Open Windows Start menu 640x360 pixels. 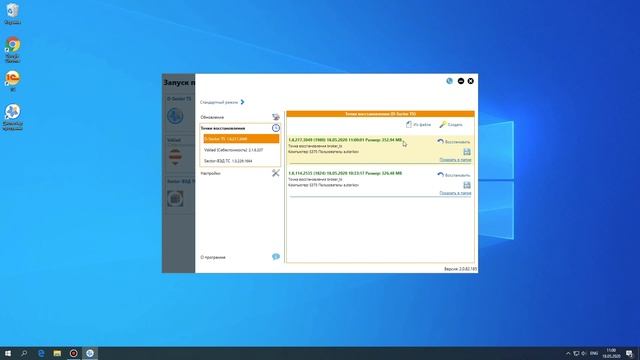pos(8,353)
